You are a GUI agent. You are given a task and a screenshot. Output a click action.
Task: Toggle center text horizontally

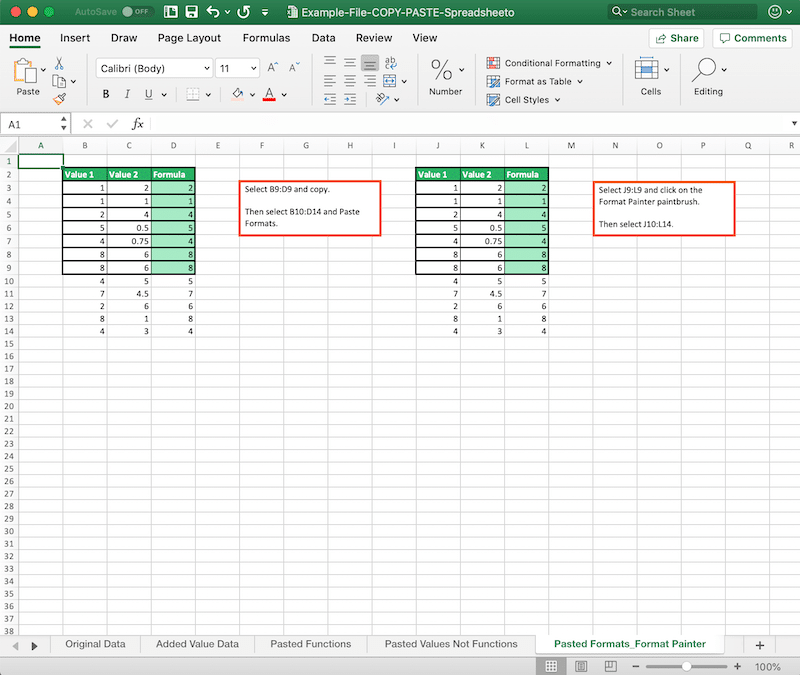coord(350,81)
